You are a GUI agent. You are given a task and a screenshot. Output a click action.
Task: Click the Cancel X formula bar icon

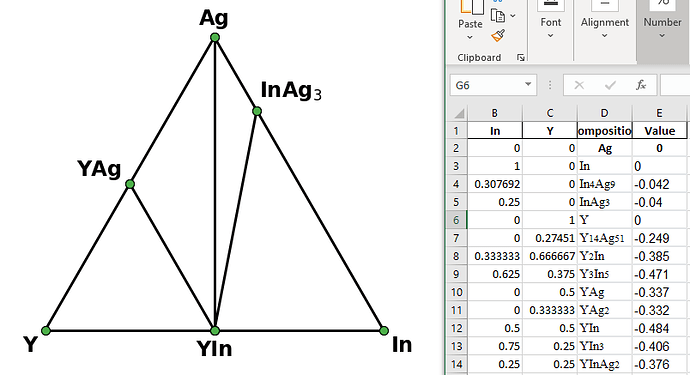[x=579, y=85]
